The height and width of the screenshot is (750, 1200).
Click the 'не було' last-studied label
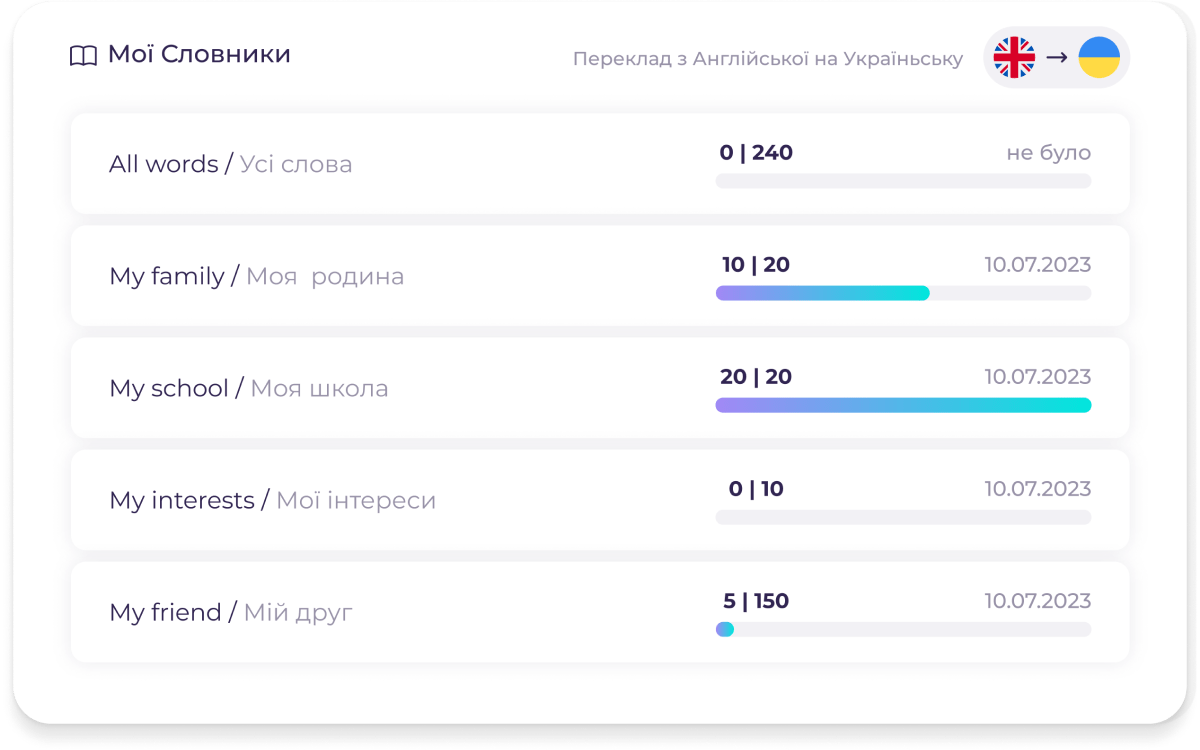click(1048, 153)
